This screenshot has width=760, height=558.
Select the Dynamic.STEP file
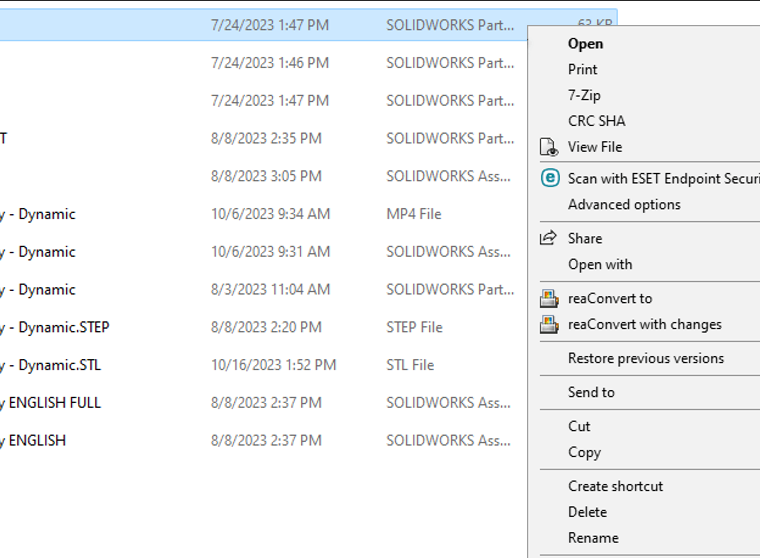pyautogui.click(x=262, y=327)
